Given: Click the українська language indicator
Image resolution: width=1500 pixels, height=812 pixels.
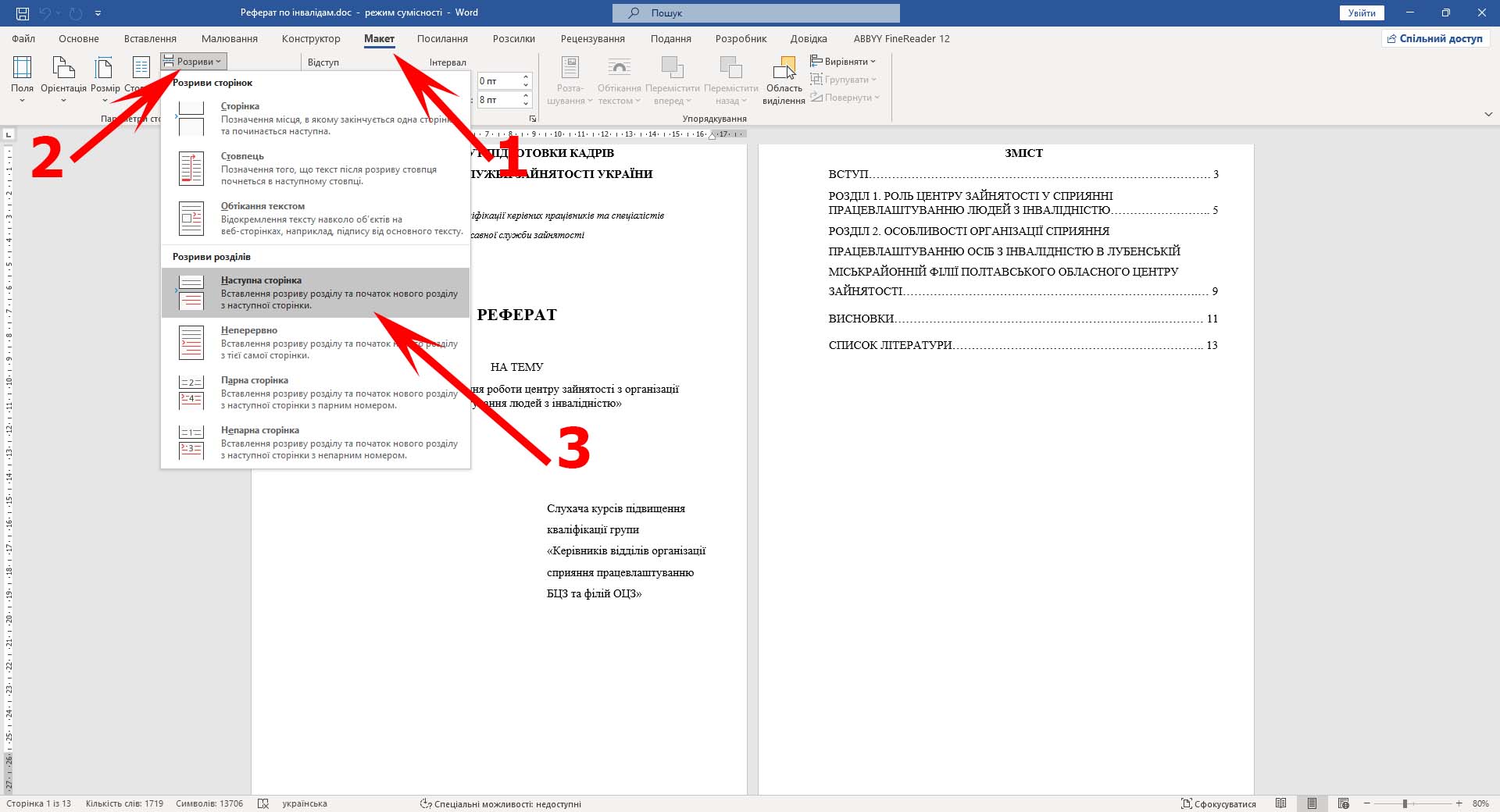Looking at the screenshot, I should pos(305,803).
